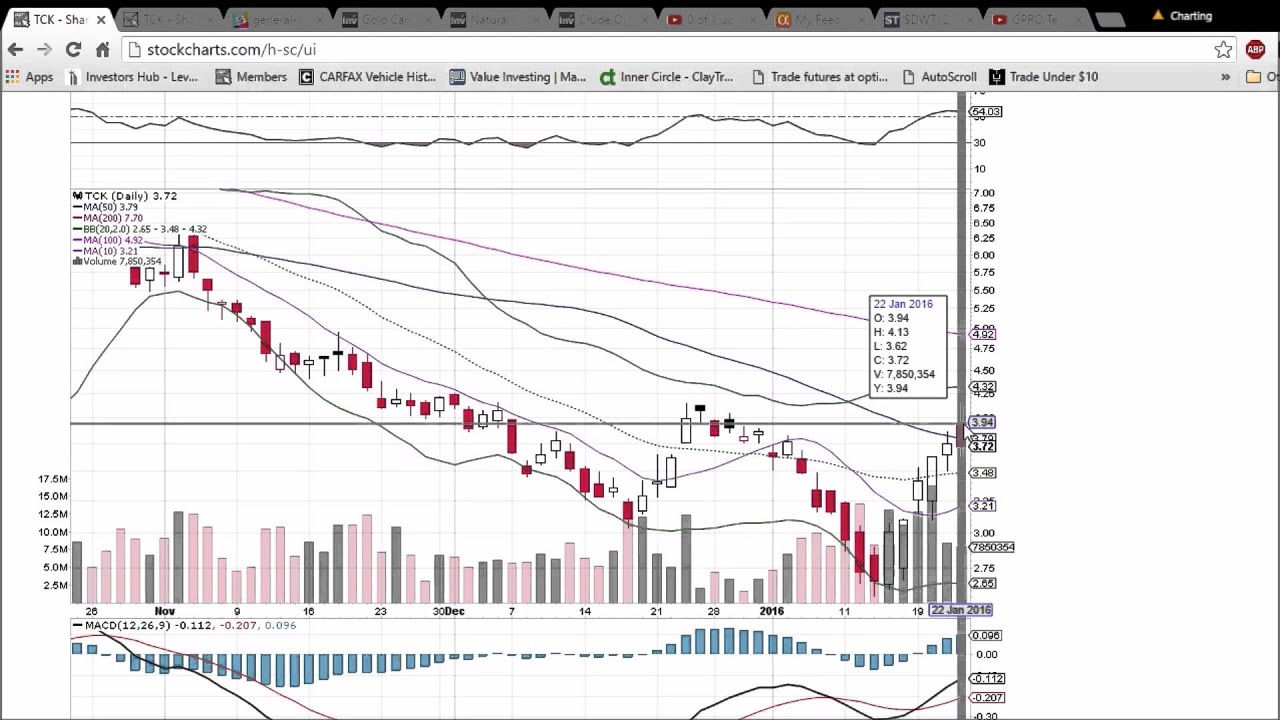This screenshot has width=1280, height=720.
Task: Open the Apps shortcut in bookmarks bar
Action: coord(29,77)
